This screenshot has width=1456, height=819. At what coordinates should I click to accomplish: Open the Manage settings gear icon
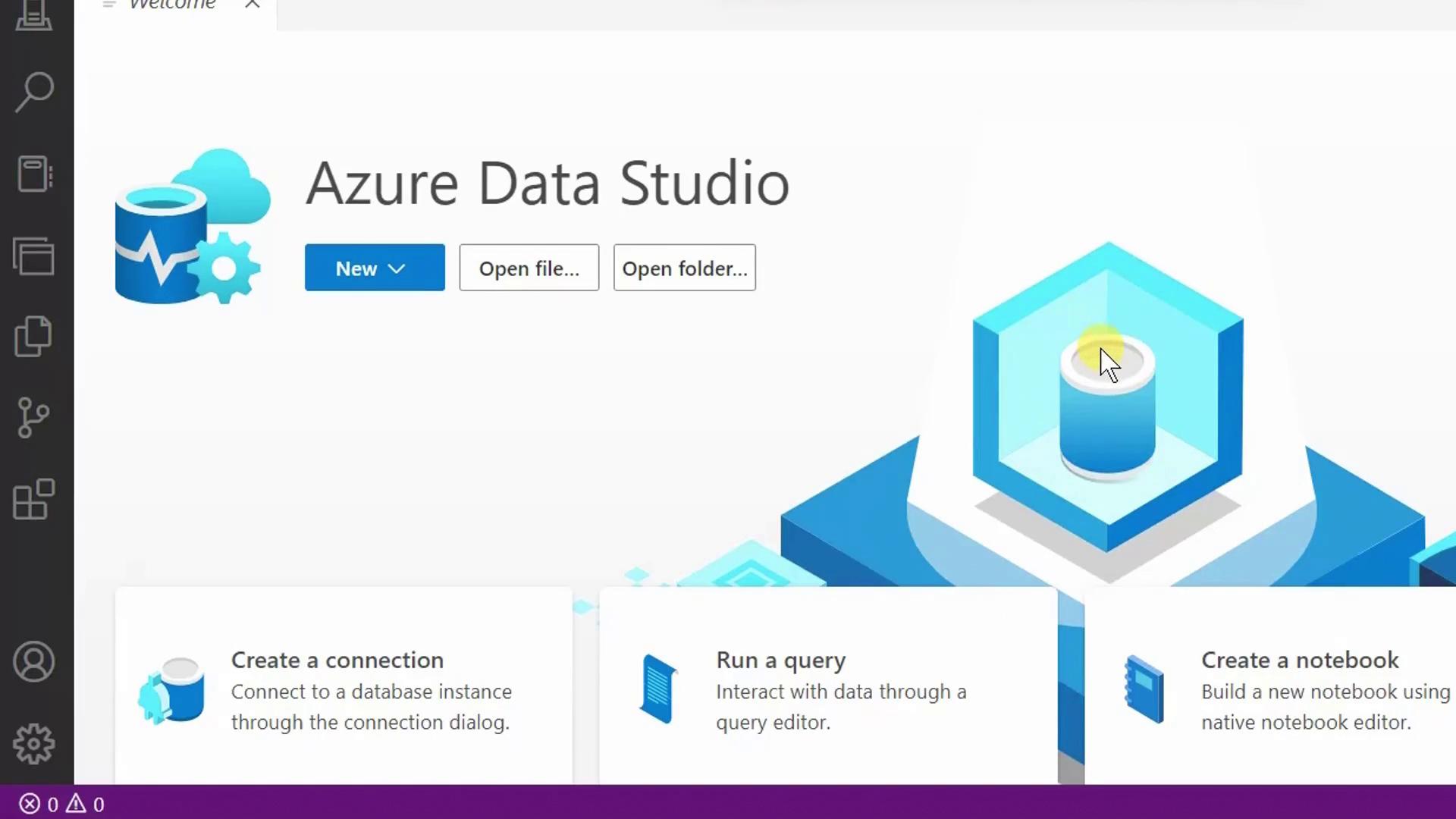(34, 744)
